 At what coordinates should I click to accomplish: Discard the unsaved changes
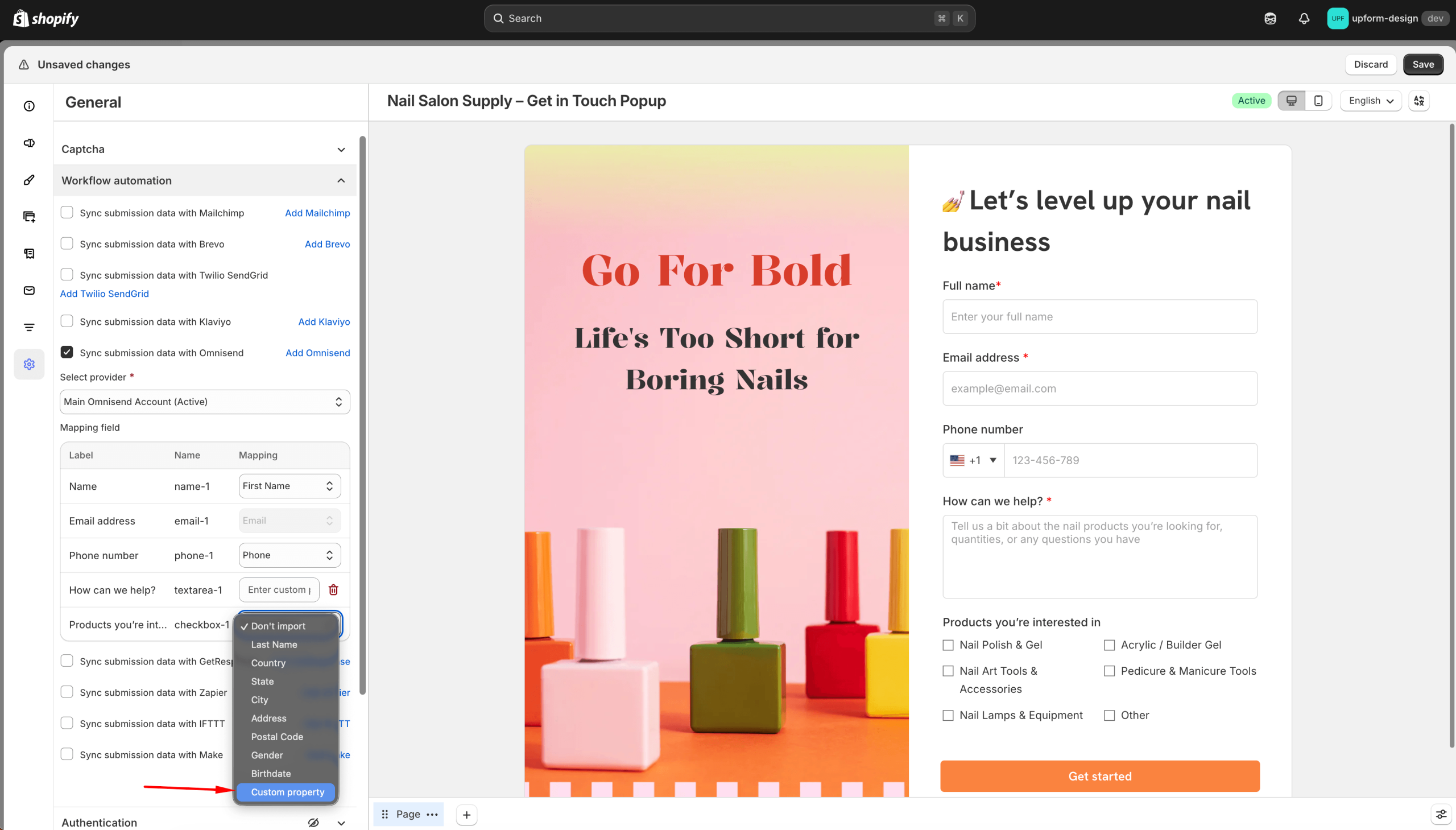1371,64
